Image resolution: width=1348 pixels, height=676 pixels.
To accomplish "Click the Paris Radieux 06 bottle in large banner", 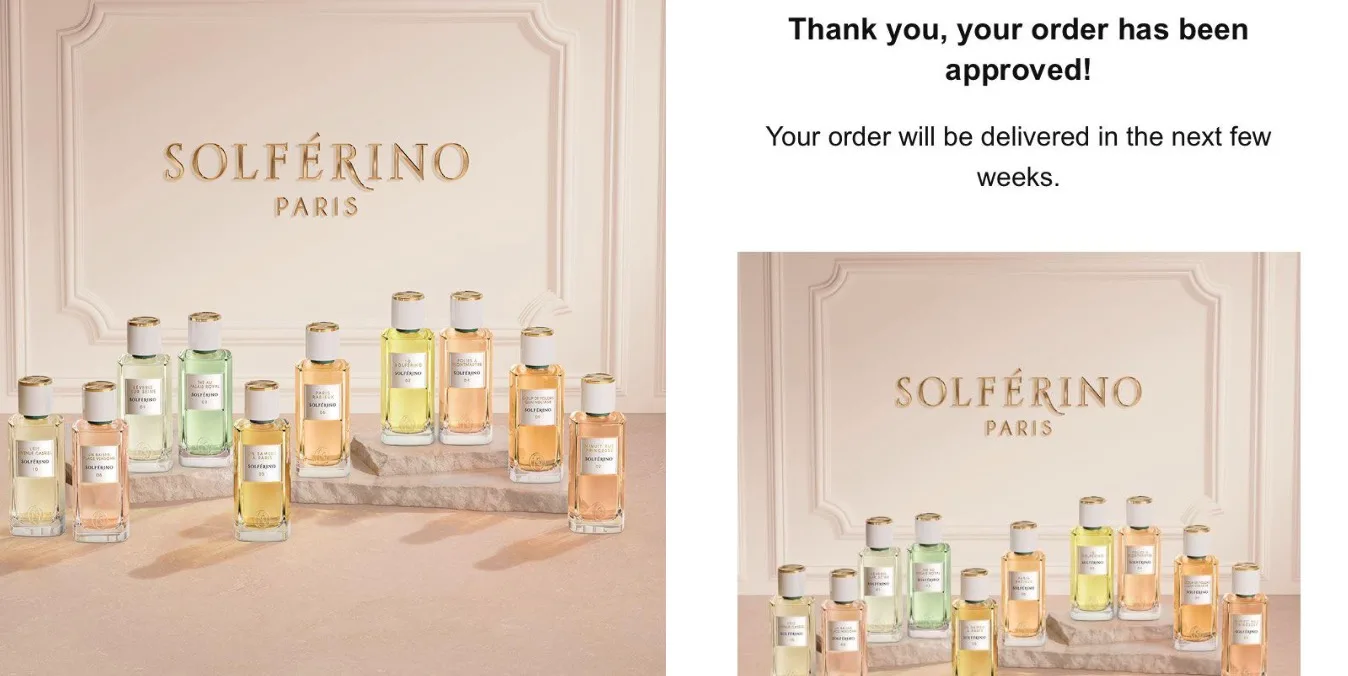I will pos(322,398).
